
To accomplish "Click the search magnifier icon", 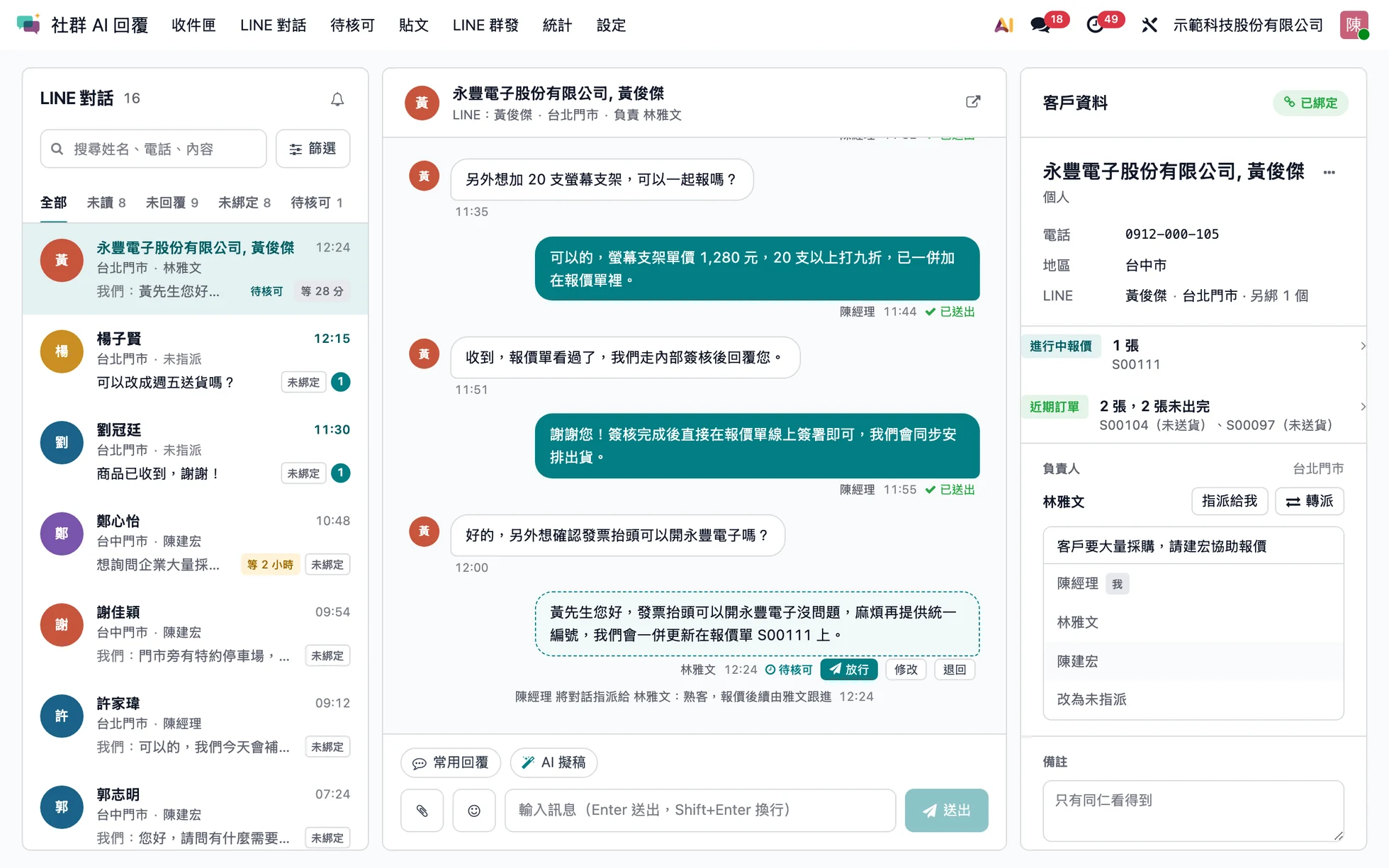I will (x=57, y=149).
